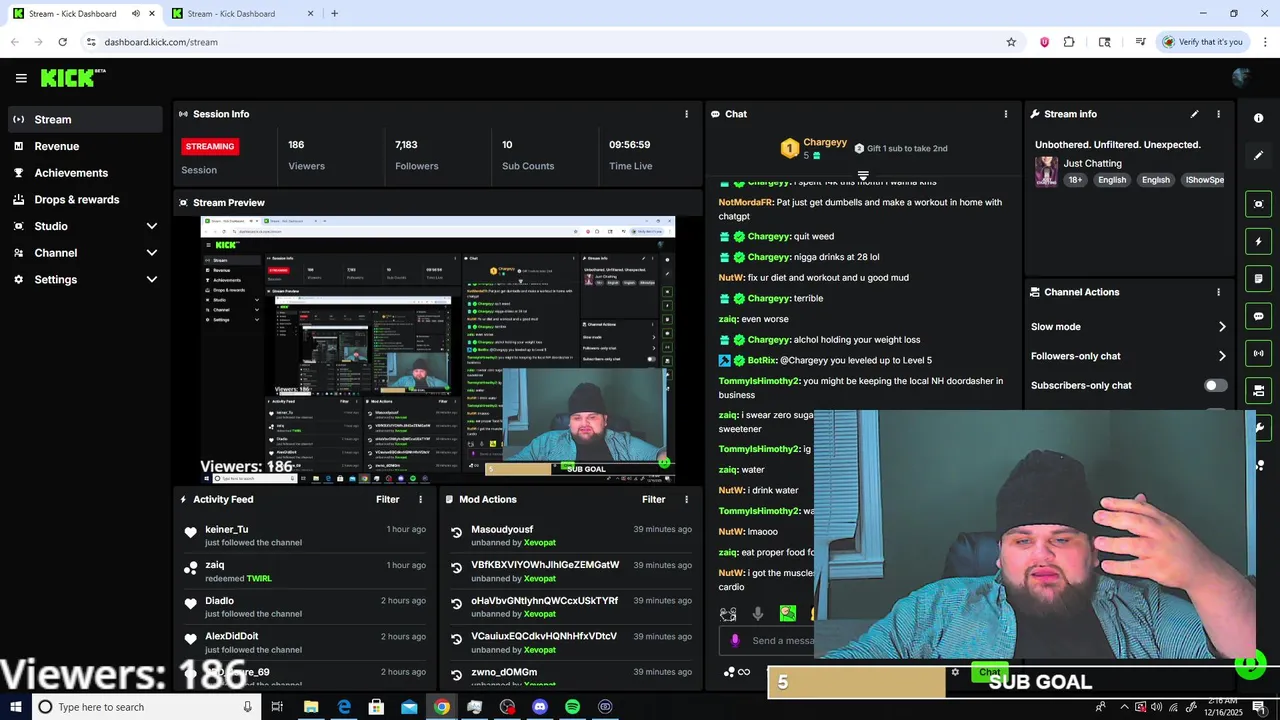Click the profile avatar at top right
The height and width of the screenshot is (720, 1280).
pyautogui.click(x=1241, y=78)
